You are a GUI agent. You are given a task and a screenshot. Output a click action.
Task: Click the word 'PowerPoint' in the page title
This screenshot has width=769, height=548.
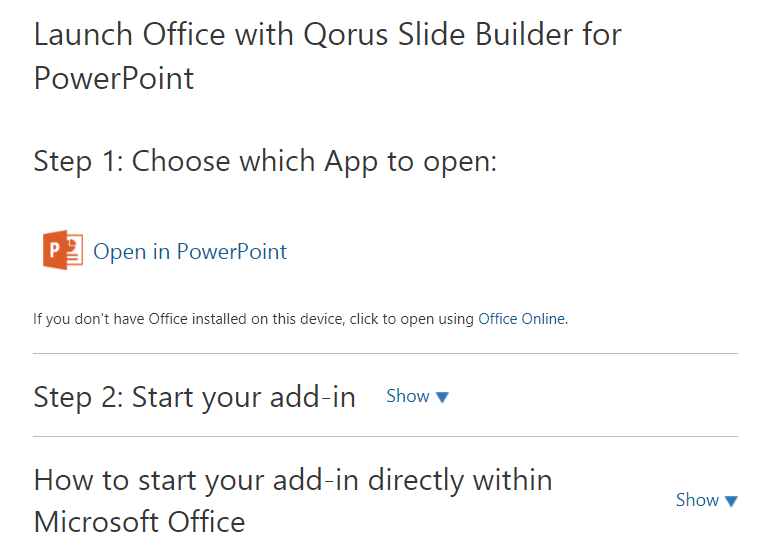(114, 78)
